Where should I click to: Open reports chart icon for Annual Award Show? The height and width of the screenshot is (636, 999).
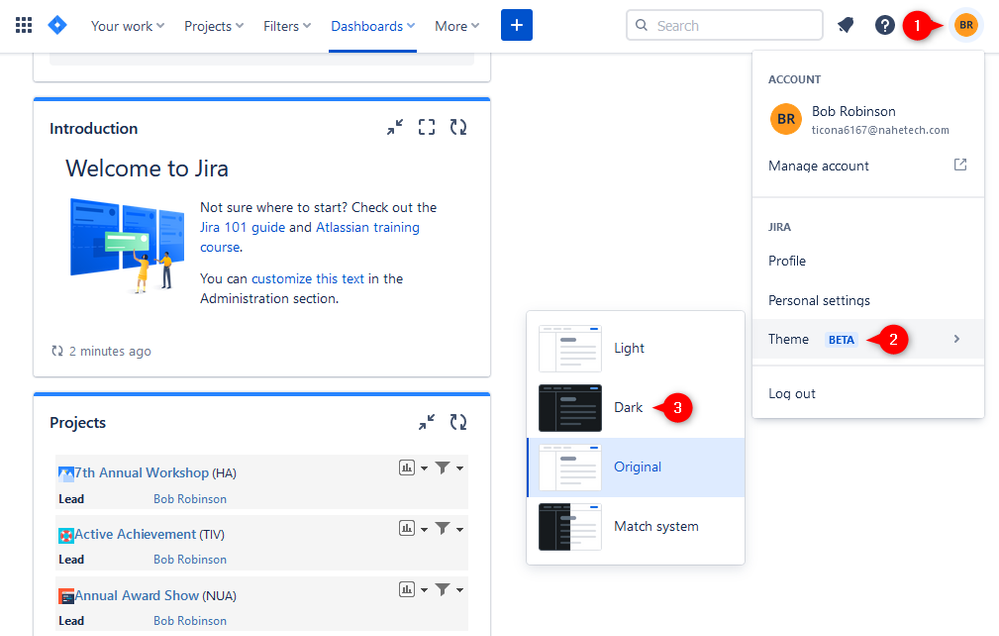(x=407, y=589)
